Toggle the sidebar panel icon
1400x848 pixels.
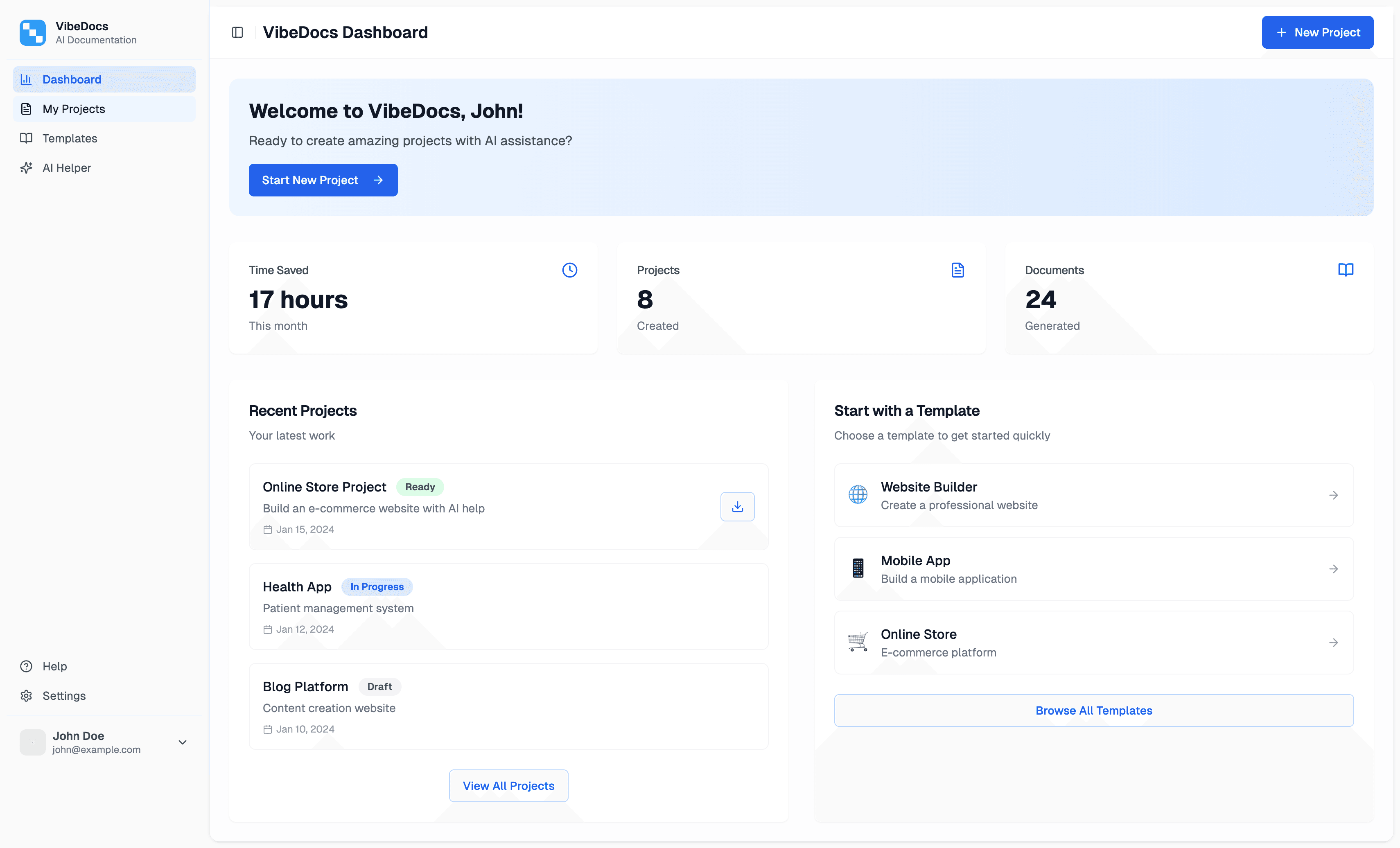(x=237, y=32)
